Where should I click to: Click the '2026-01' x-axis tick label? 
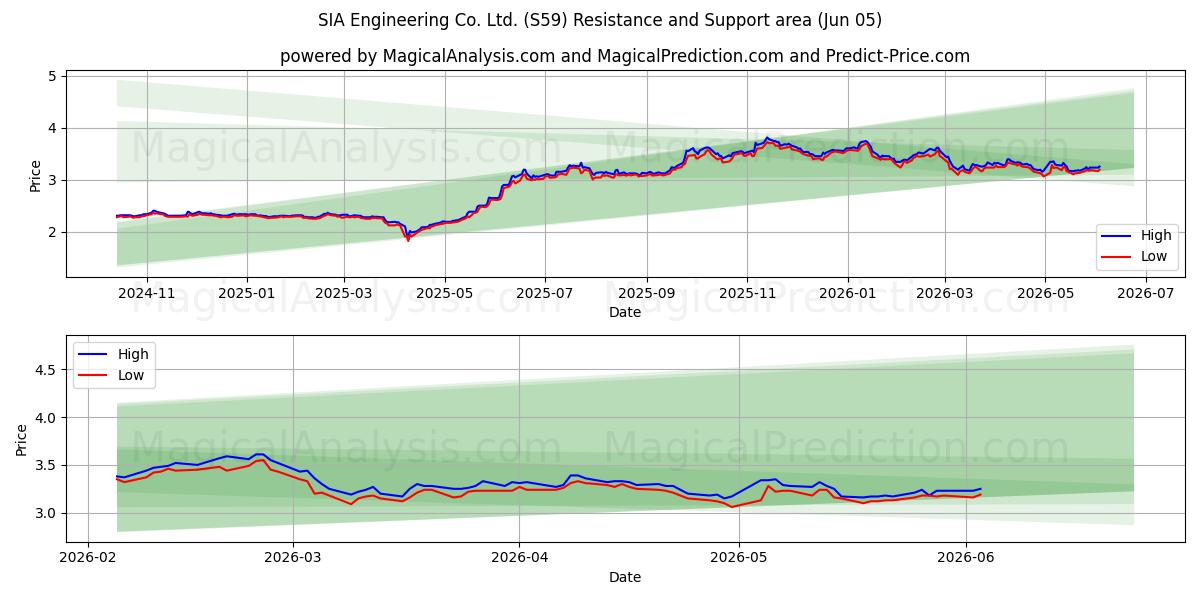click(847, 294)
